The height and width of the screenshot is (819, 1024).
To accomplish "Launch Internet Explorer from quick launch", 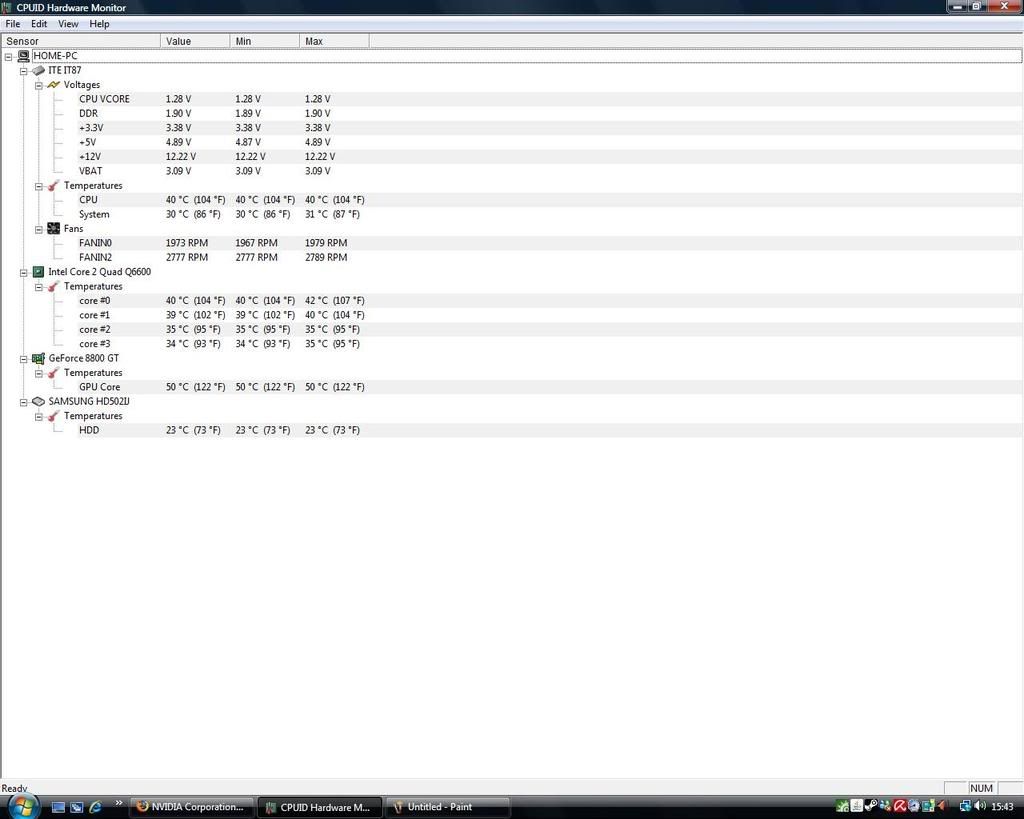I will [95, 807].
